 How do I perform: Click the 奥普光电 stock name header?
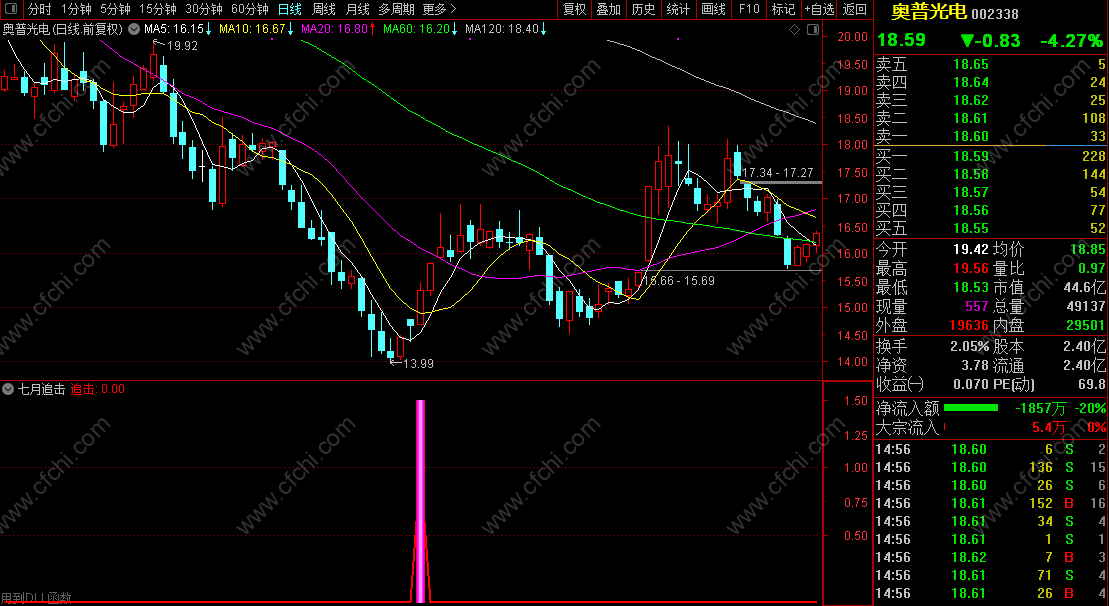tap(929, 12)
